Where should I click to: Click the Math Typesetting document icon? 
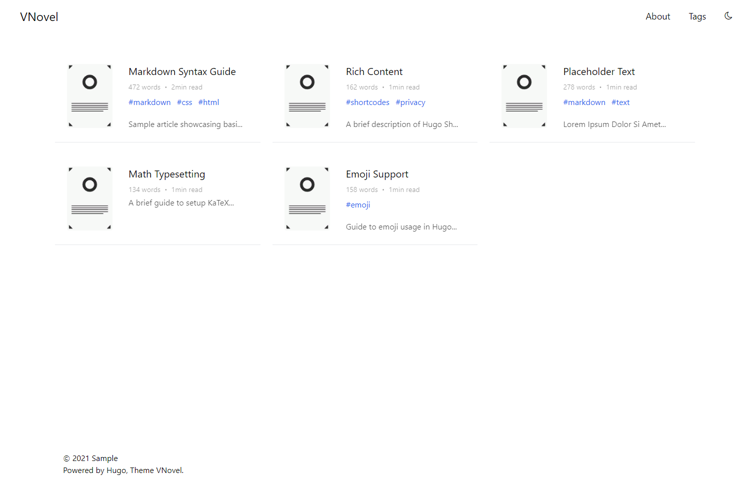[90, 198]
